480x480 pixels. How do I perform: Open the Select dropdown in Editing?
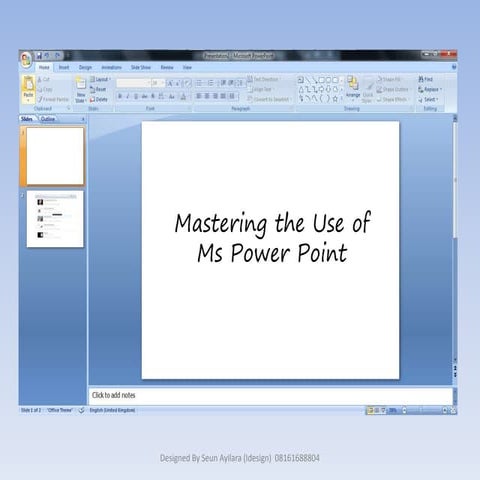(428, 99)
